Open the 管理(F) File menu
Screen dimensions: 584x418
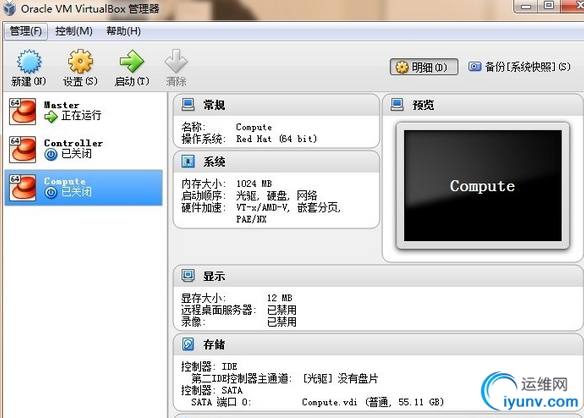[26, 31]
